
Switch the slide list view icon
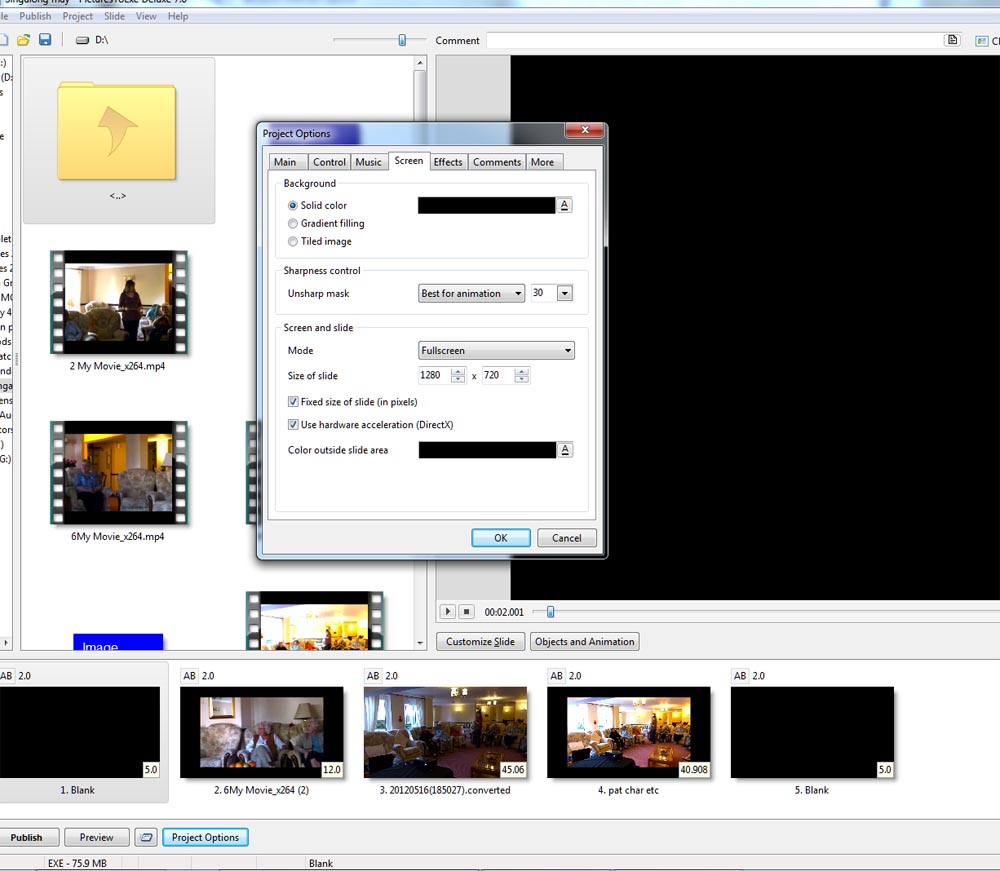pos(146,837)
